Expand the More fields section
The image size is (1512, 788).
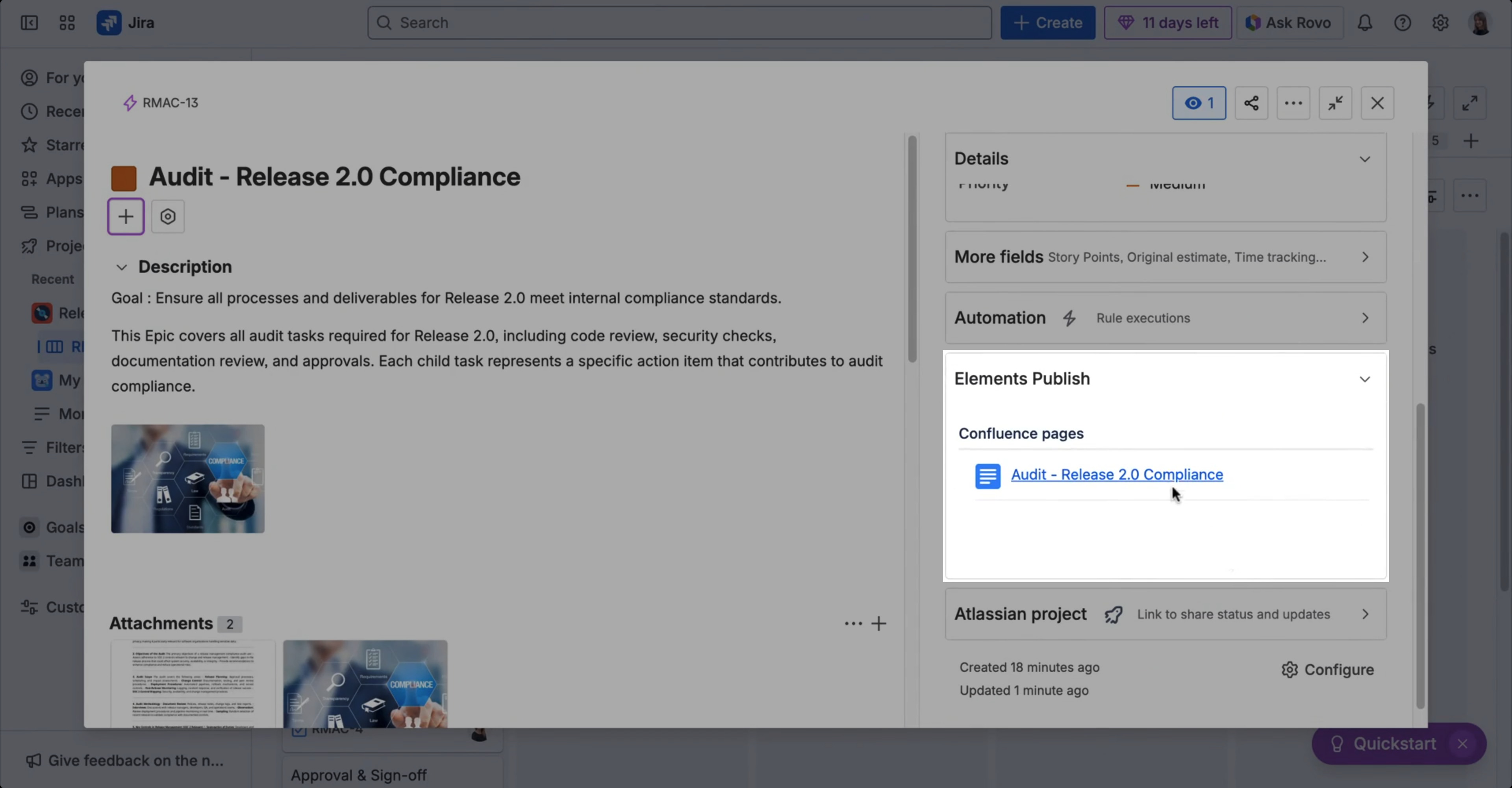pyautogui.click(x=1365, y=257)
